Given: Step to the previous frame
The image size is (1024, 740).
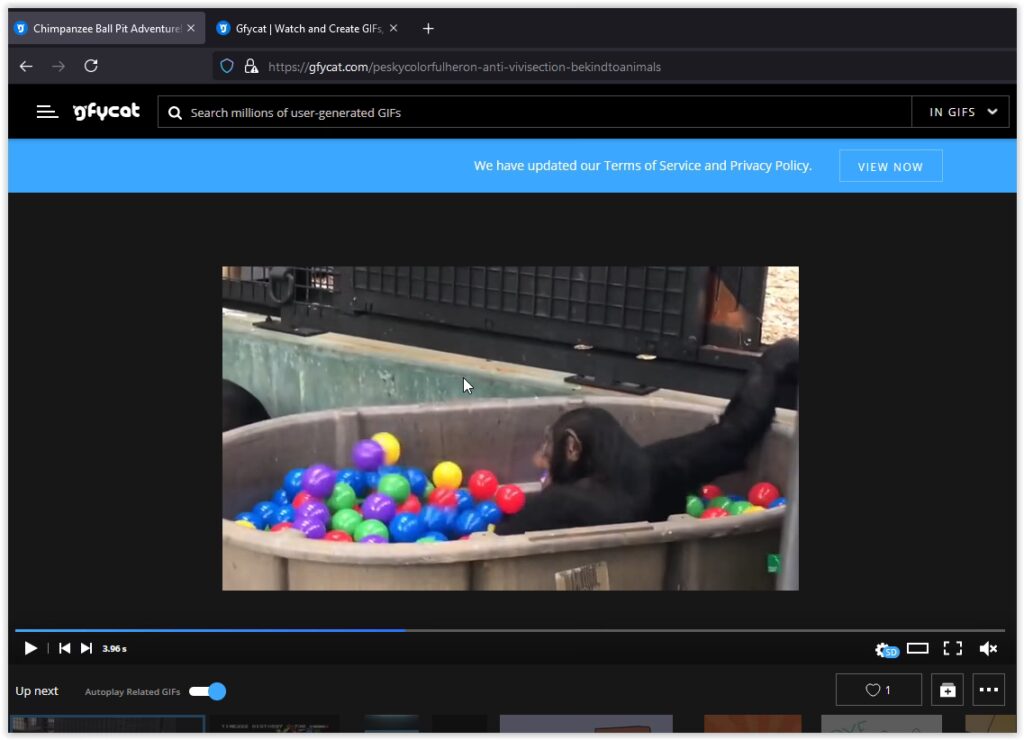Looking at the screenshot, I should 64,648.
